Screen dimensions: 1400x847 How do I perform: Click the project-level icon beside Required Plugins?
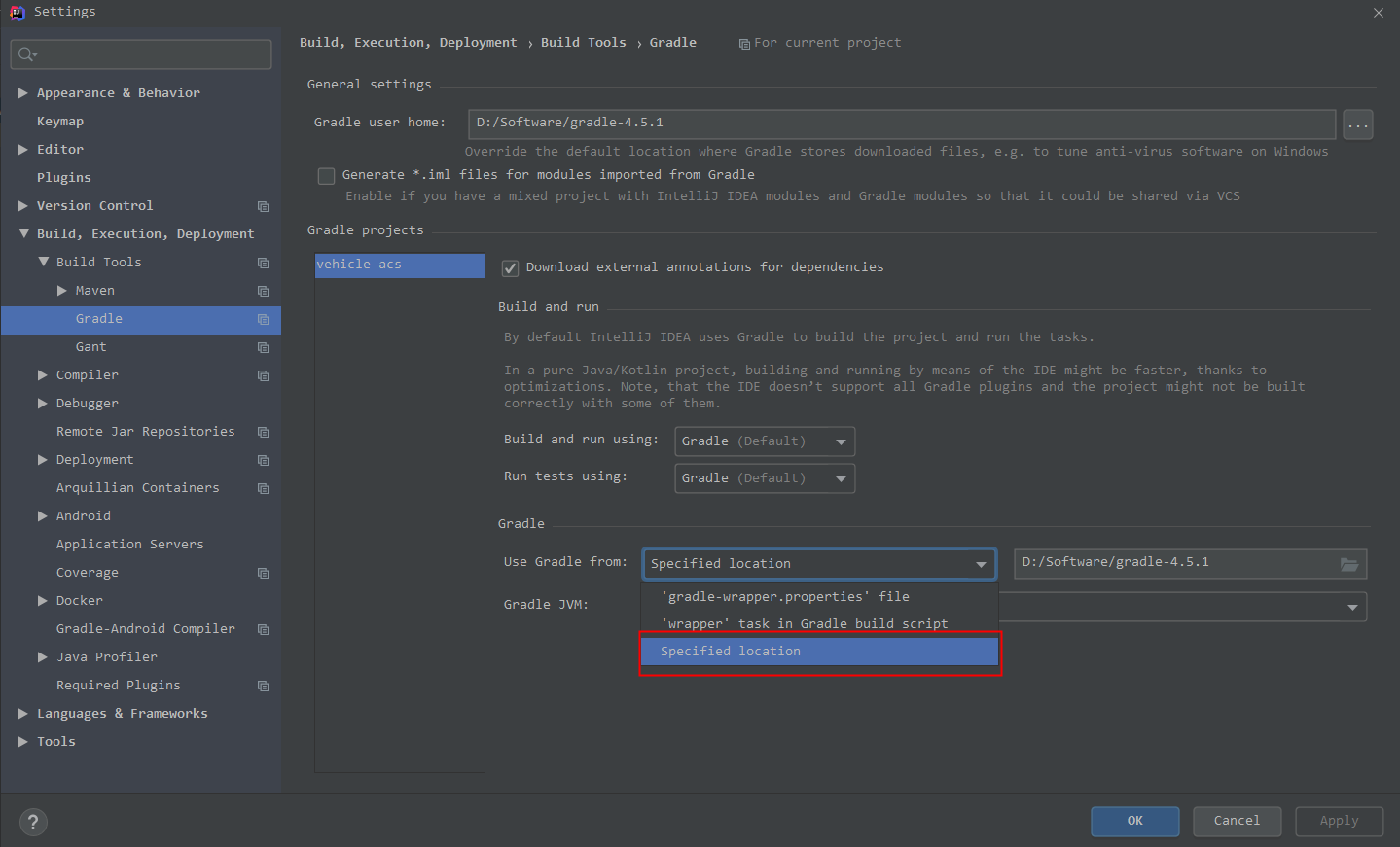[263, 686]
